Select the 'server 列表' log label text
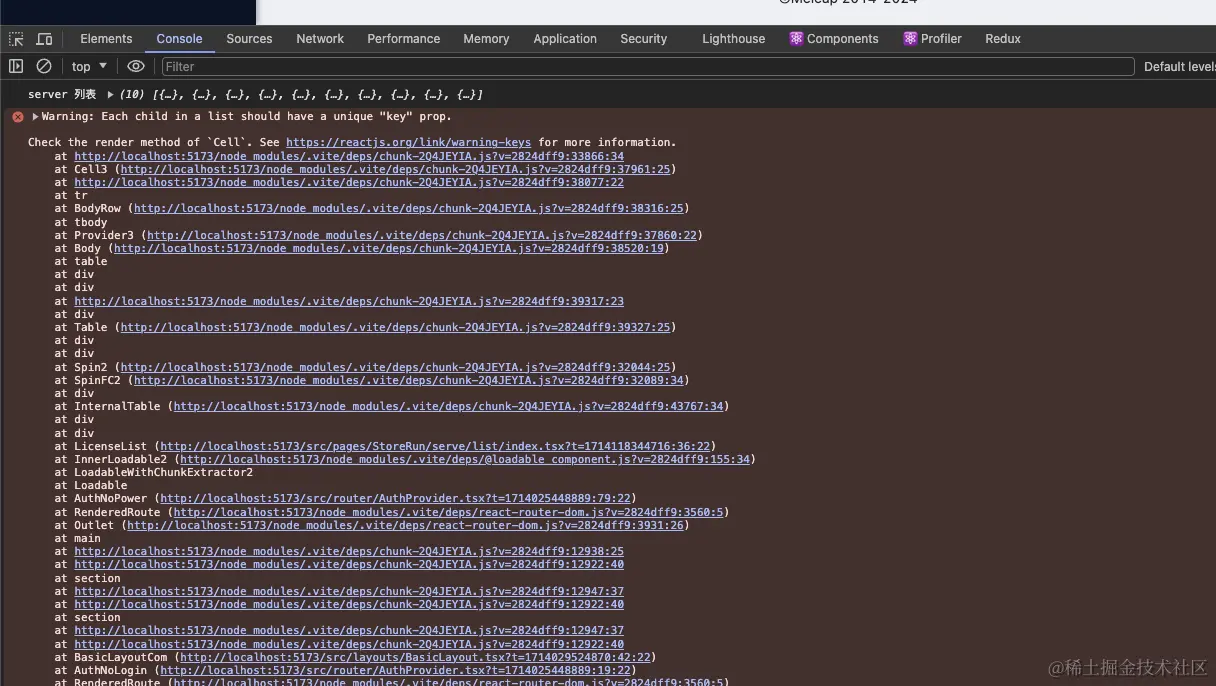Image resolution: width=1216 pixels, height=686 pixels. pos(62,95)
